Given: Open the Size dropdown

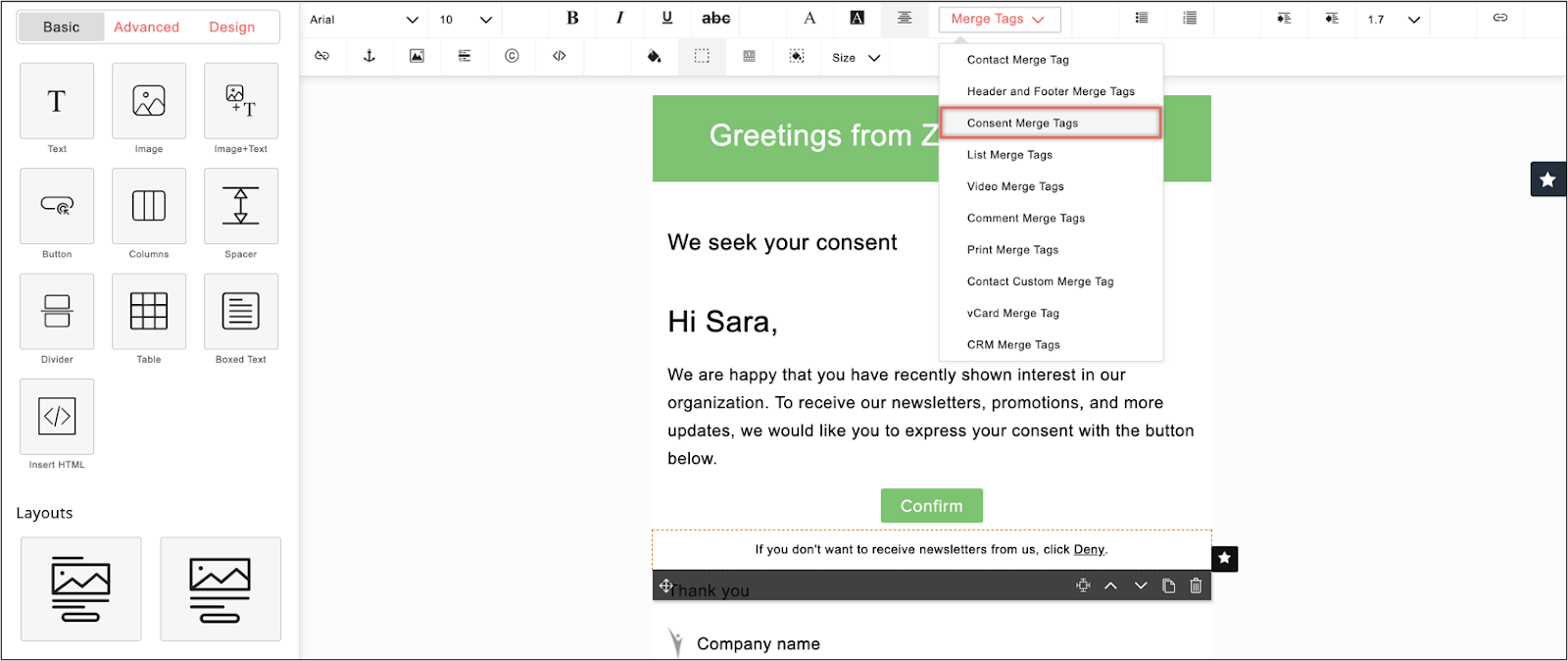Looking at the screenshot, I should click(856, 58).
